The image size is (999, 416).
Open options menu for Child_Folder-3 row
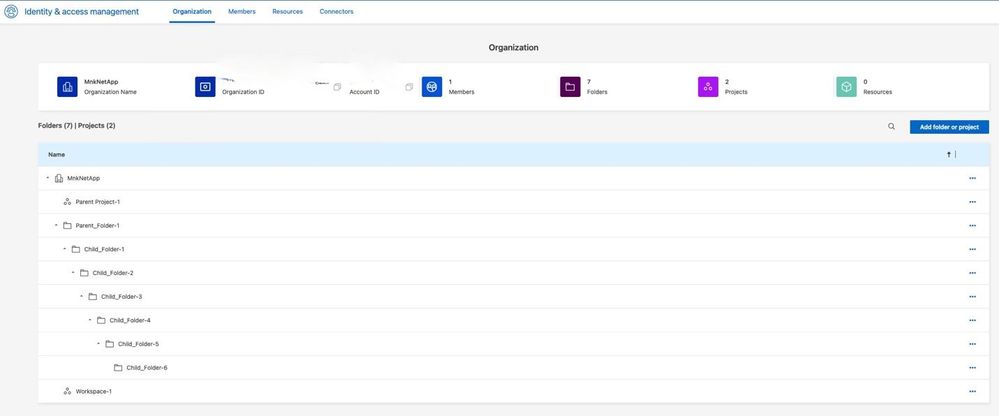pyautogui.click(x=972, y=296)
